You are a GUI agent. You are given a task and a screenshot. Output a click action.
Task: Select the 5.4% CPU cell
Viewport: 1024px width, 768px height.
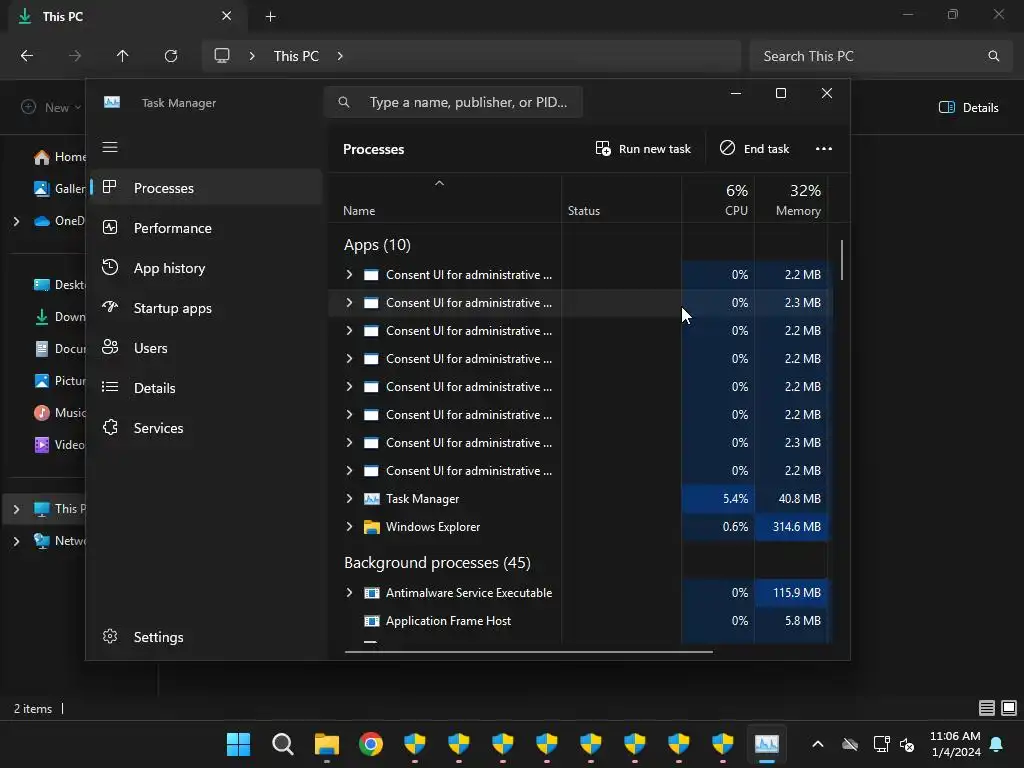point(718,498)
